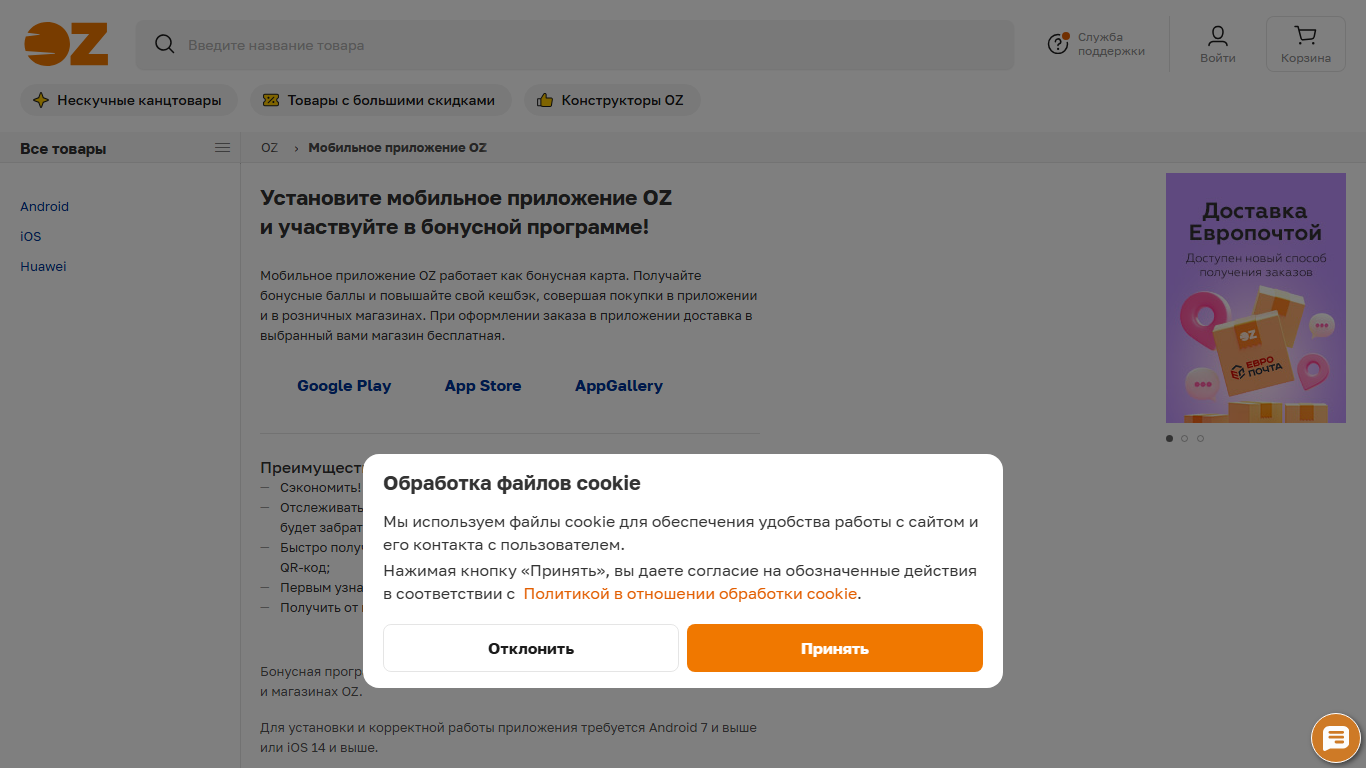
Task: Open the orange chat widget icon
Action: pos(1336,739)
